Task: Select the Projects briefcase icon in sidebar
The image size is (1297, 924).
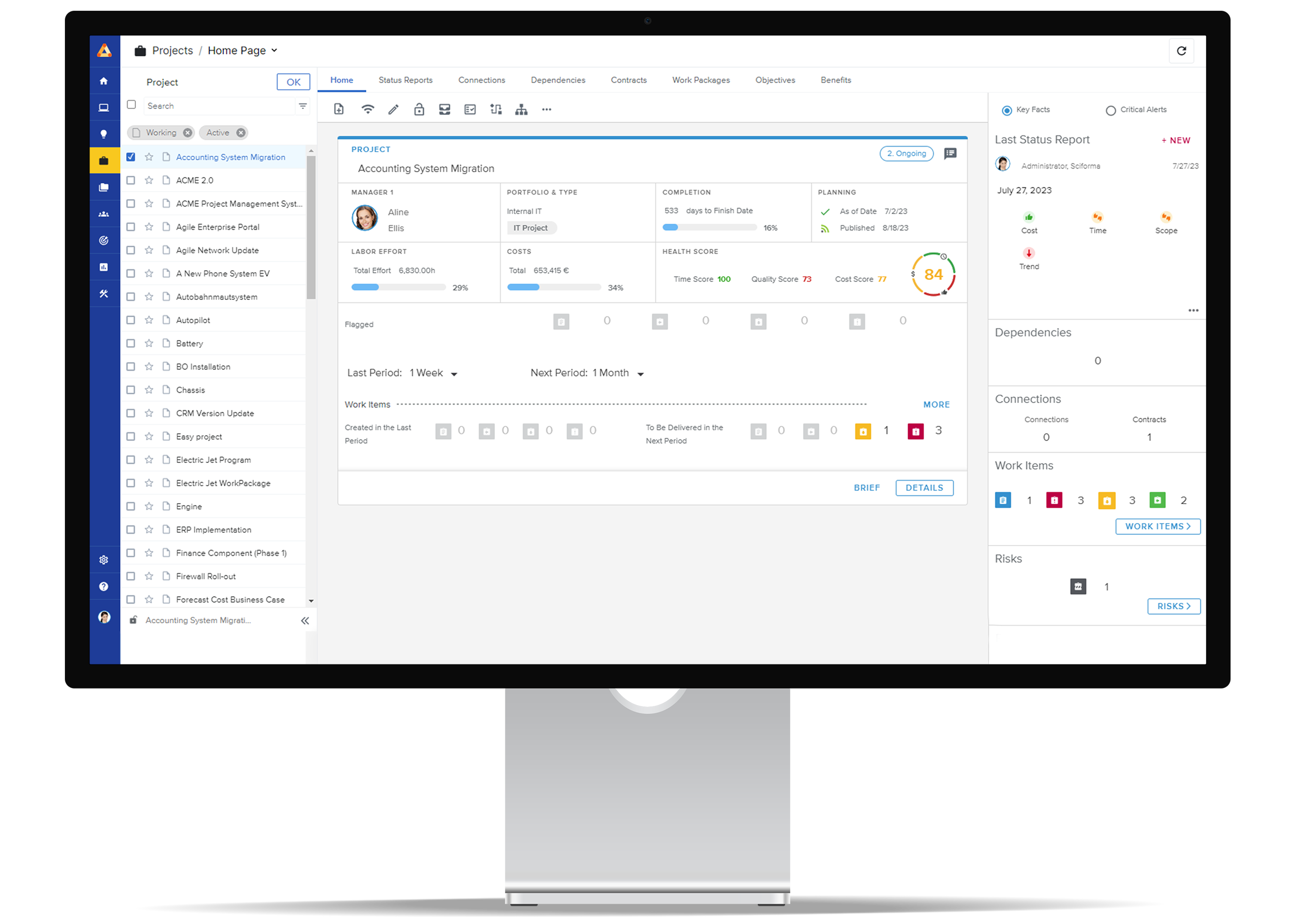Action: [x=105, y=160]
